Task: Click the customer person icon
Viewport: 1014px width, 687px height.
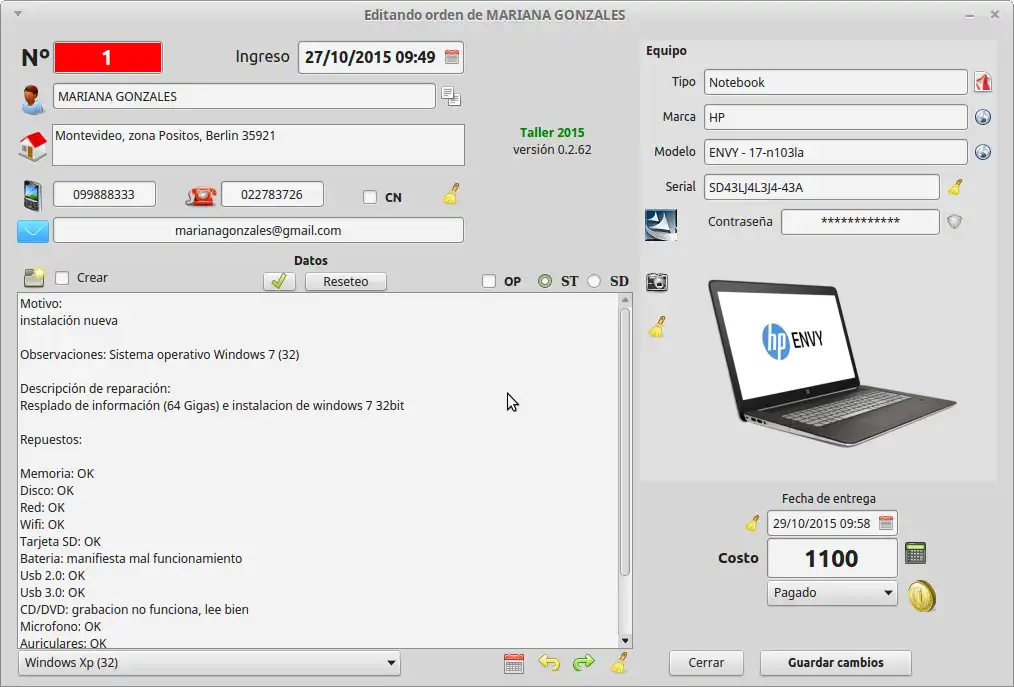Action: 32,99
